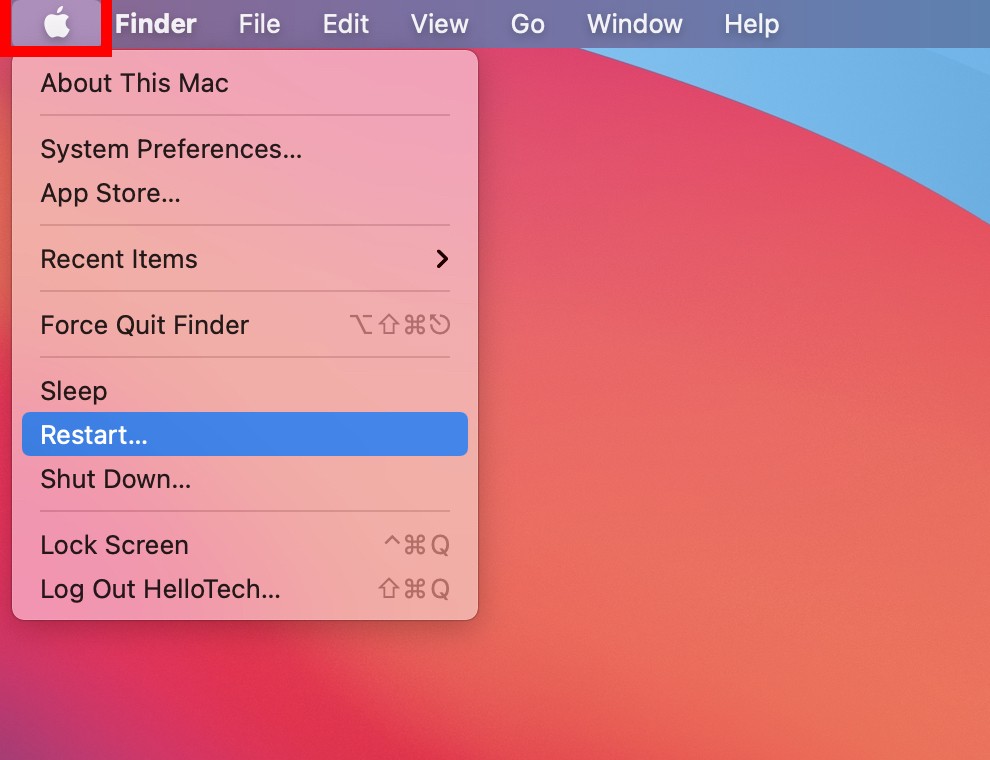Choose Force Quit Finder

(144, 325)
